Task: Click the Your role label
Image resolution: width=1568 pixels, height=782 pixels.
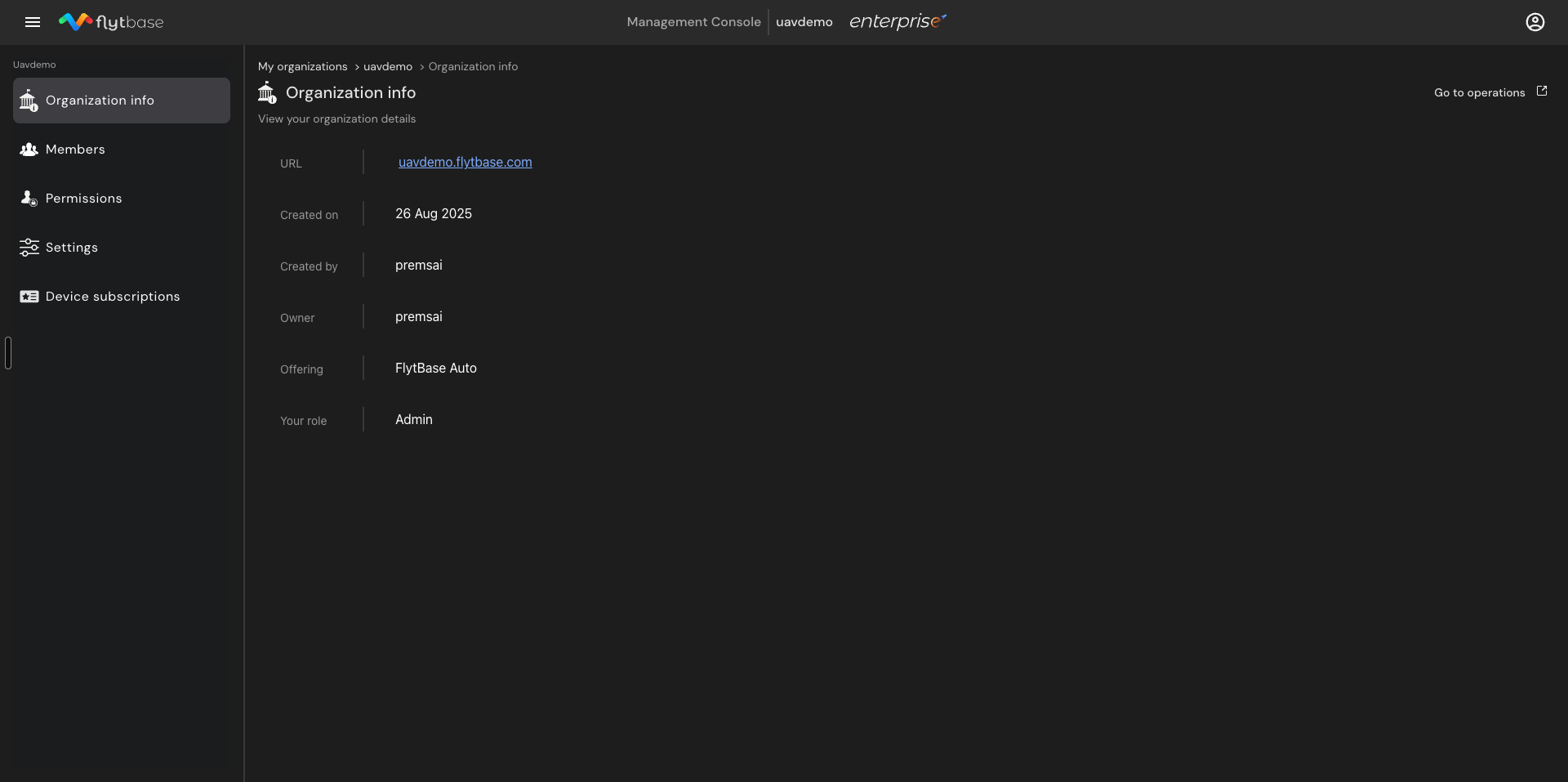Action: [x=303, y=421]
